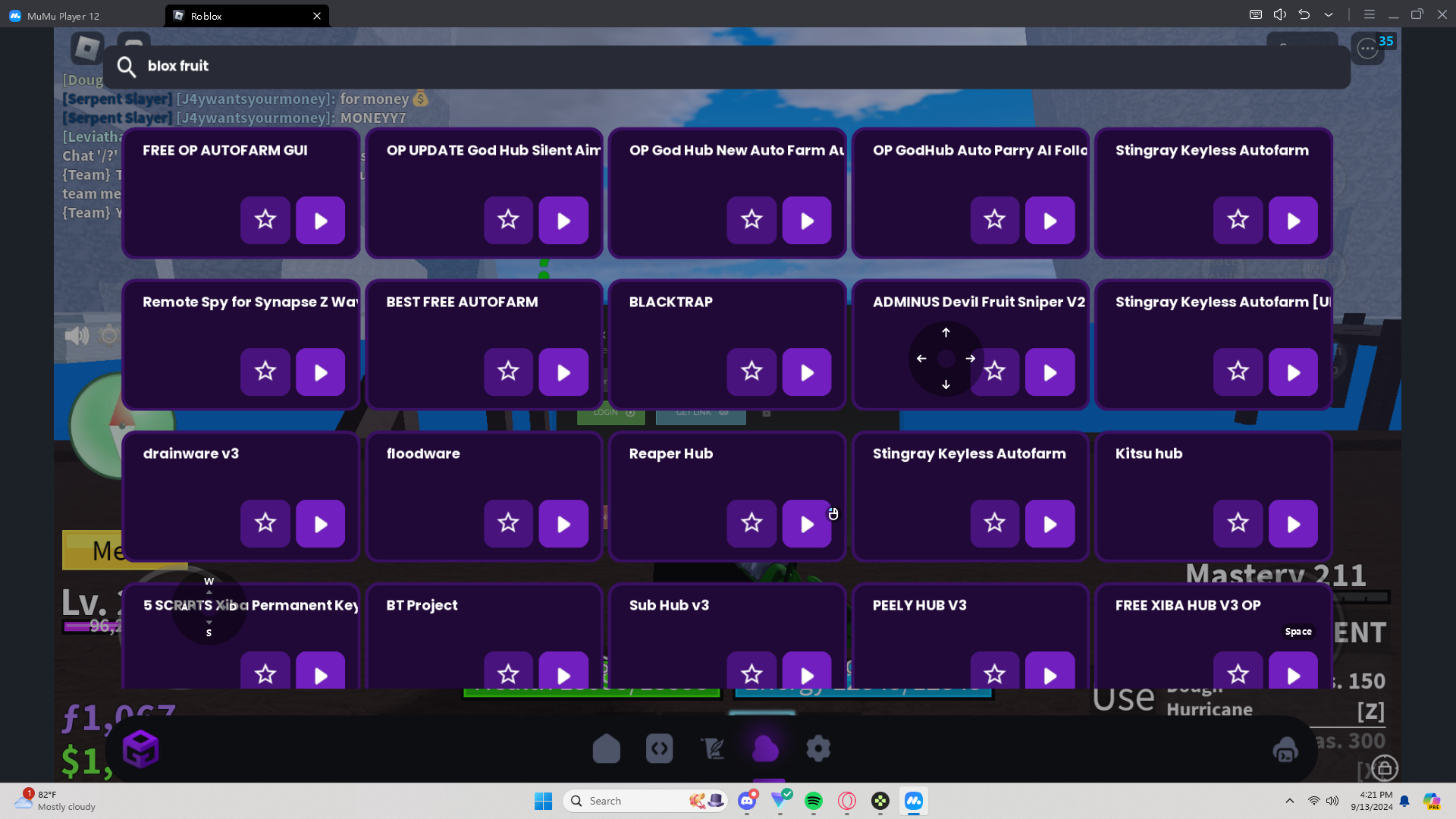Viewport: 1456px width, 819px height.
Task: Open Opera browser from the taskbar
Action: click(x=847, y=801)
